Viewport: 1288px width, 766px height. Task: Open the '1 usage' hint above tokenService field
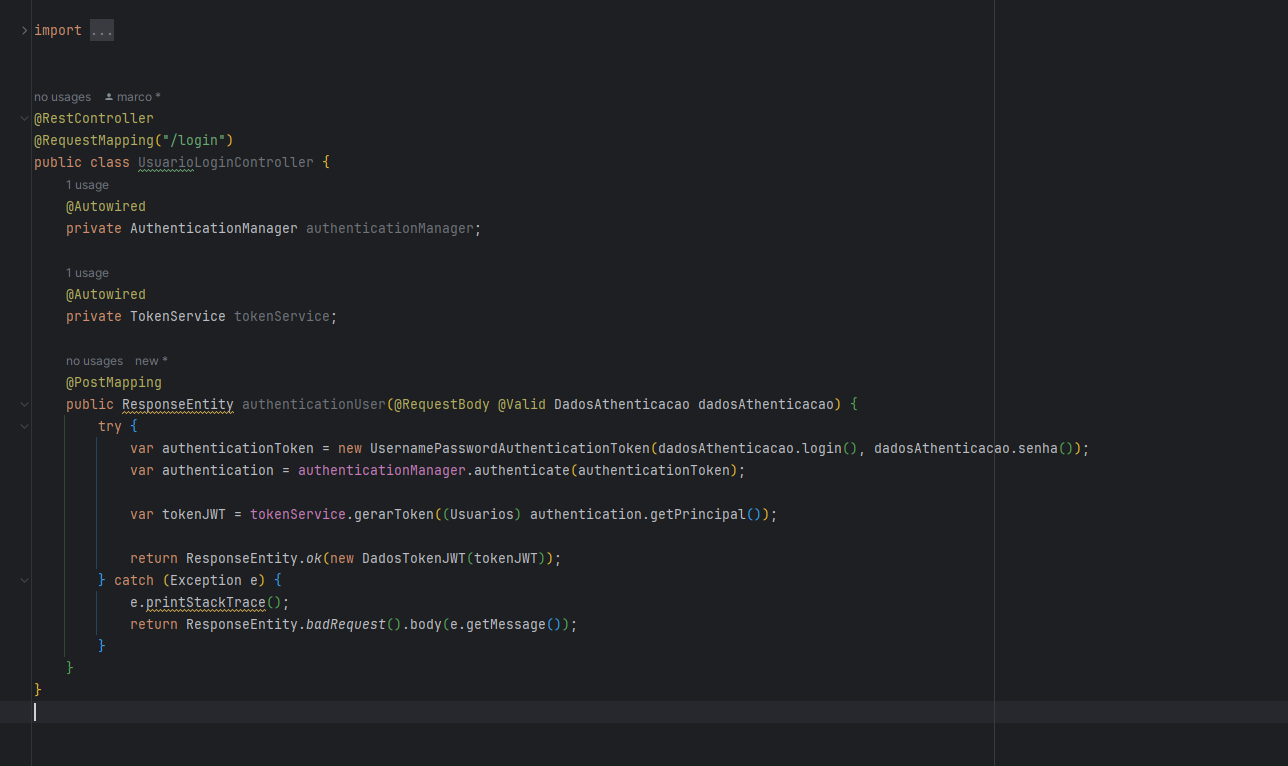tap(87, 273)
